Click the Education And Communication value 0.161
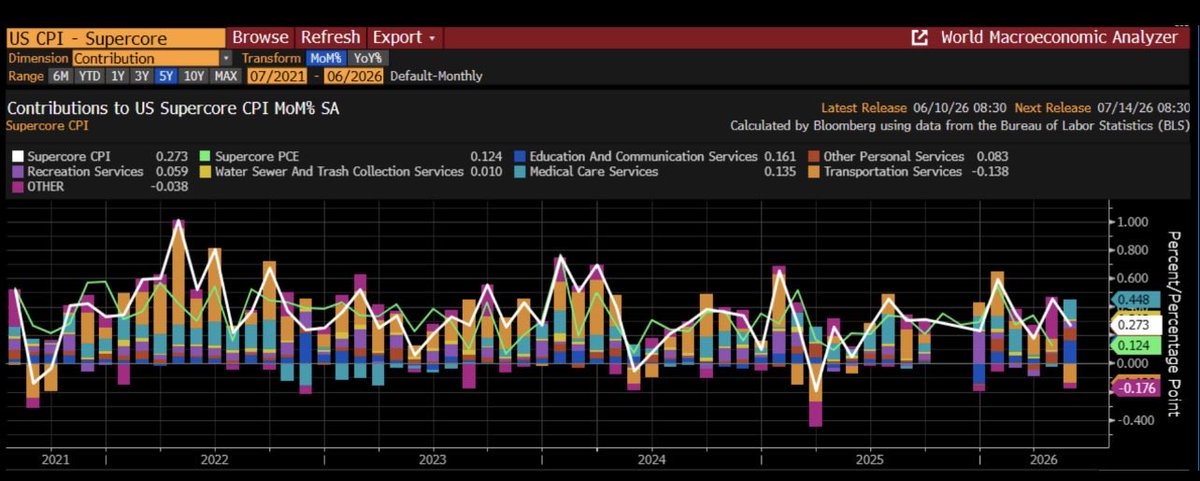Image resolution: width=1200 pixels, height=481 pixels. [781, 157]
